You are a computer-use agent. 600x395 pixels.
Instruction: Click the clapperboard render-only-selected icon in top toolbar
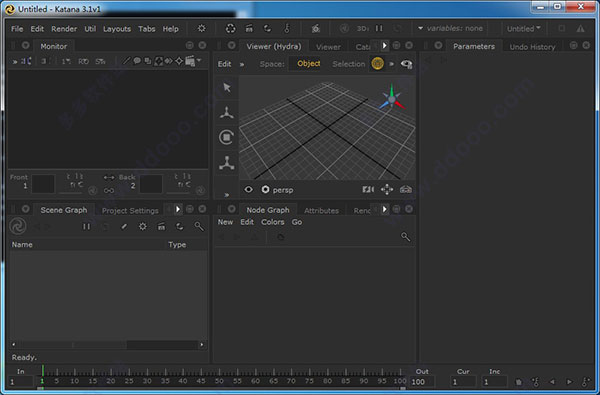[x=249, y=28]
